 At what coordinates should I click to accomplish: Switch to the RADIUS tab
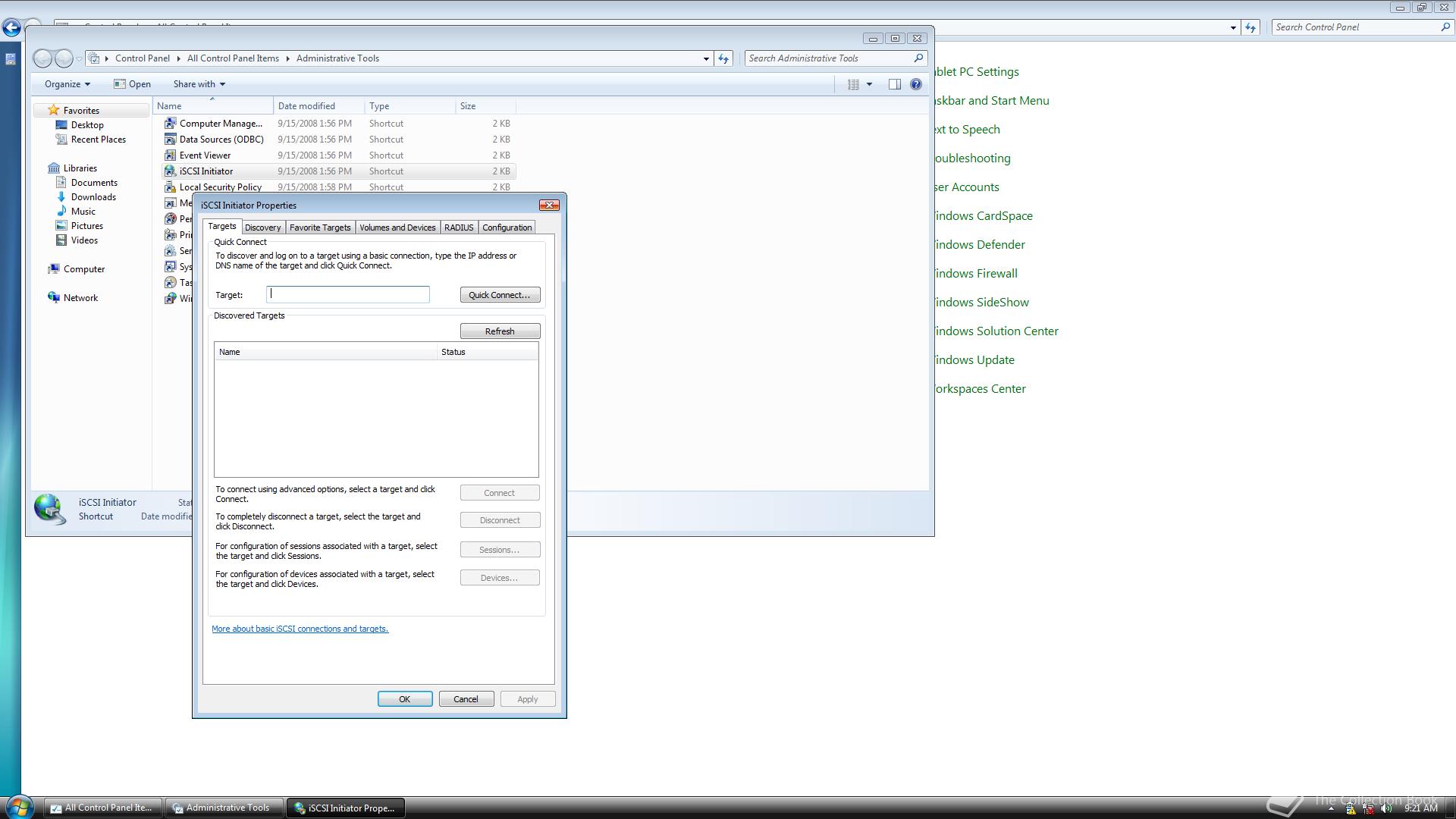coord(459,227)
